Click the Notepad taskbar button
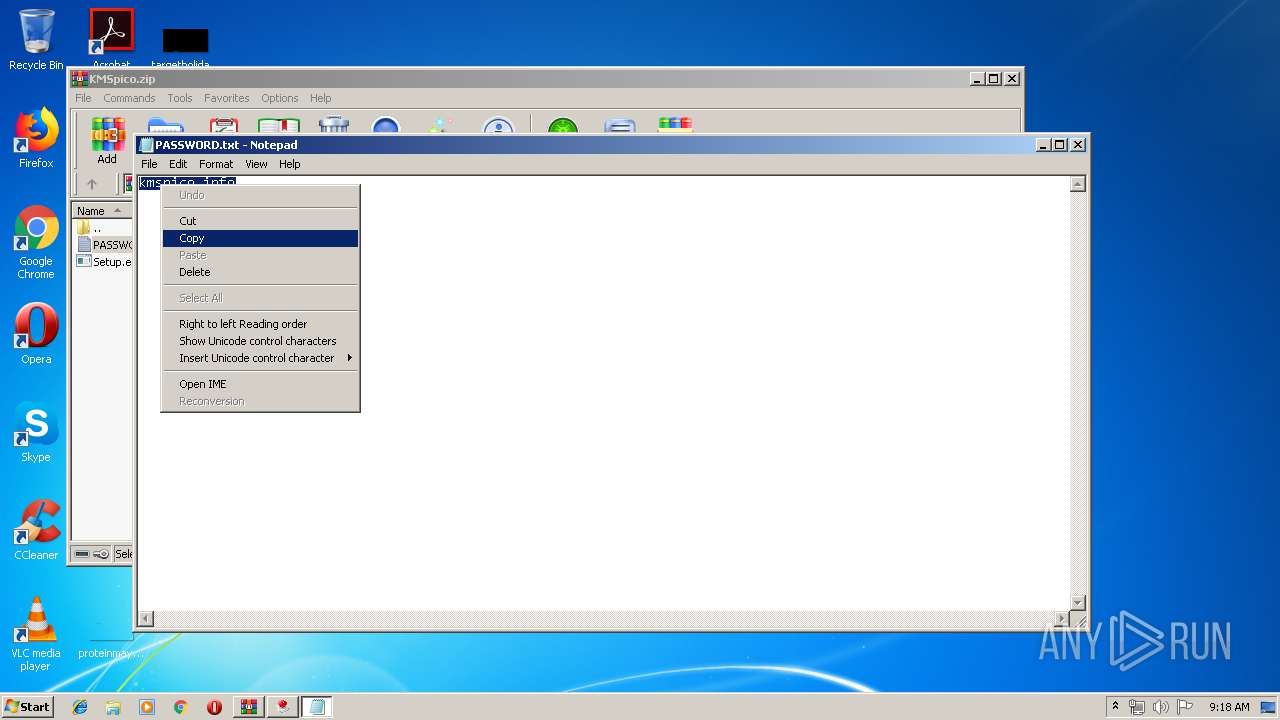This screenshot has height=720, width=1280. (x=317, y=707)
